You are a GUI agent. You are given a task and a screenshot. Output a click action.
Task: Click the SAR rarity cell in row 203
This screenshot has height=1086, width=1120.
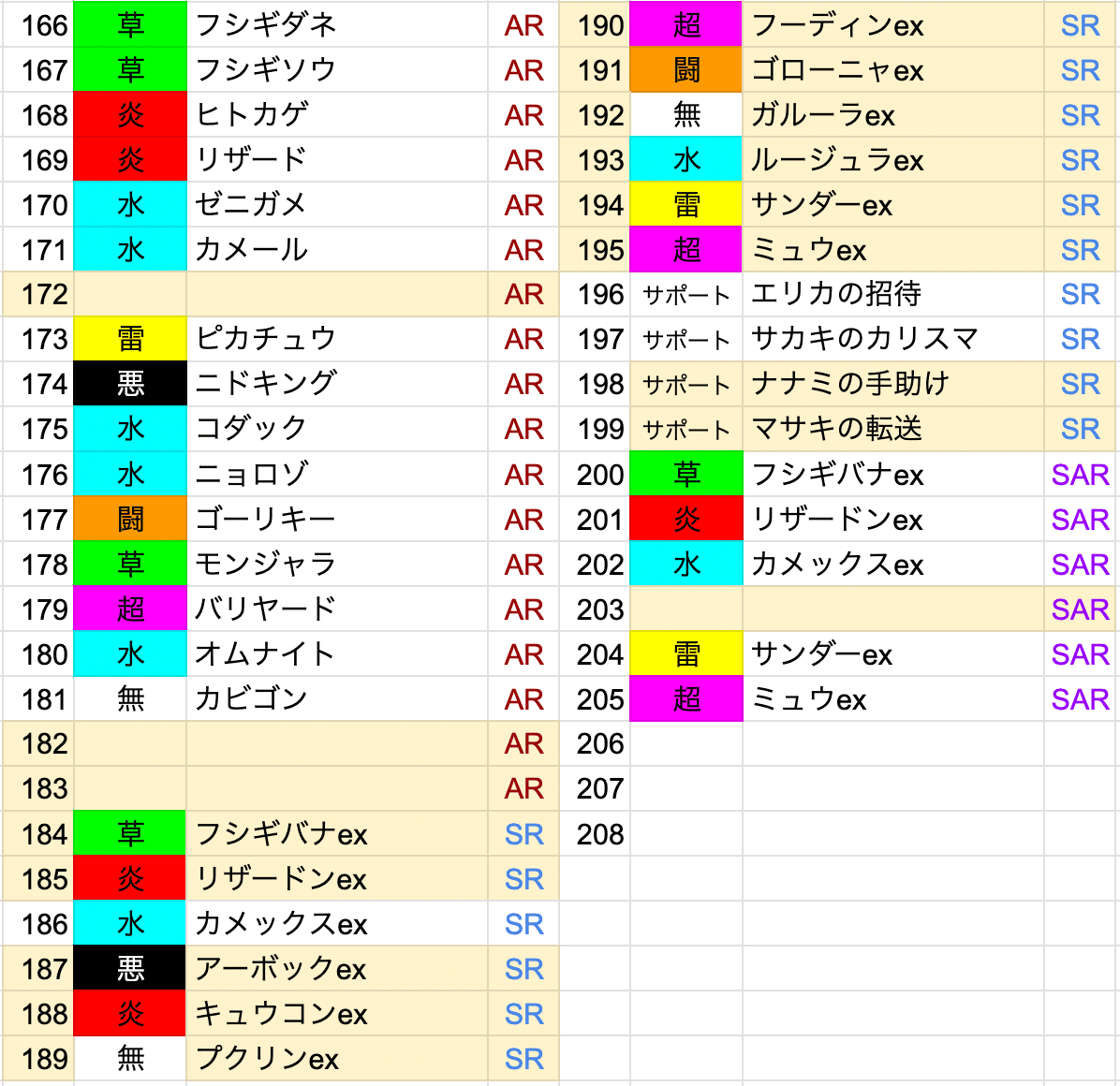click(1080, 609)
